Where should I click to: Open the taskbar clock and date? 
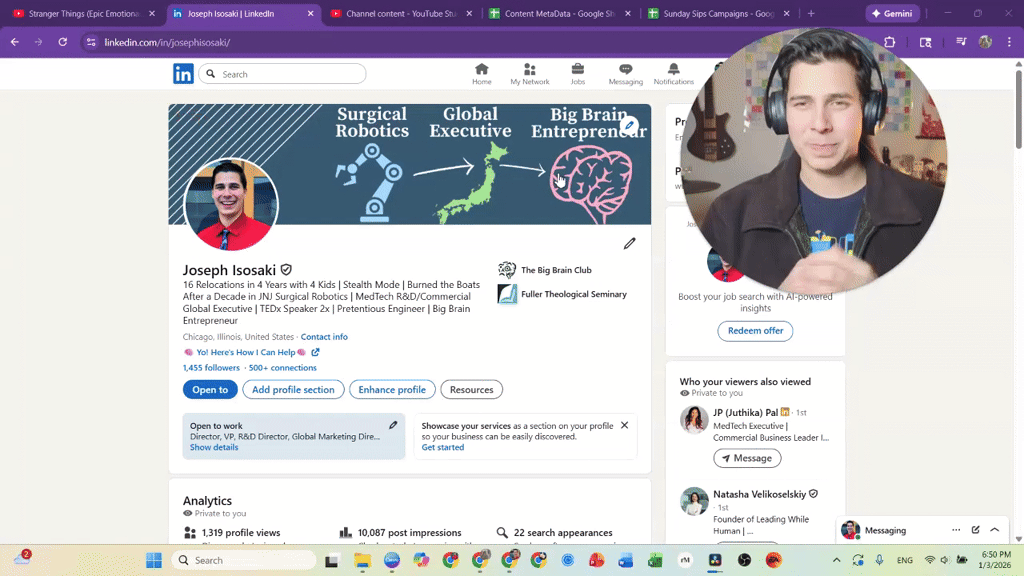coord(996,560)
